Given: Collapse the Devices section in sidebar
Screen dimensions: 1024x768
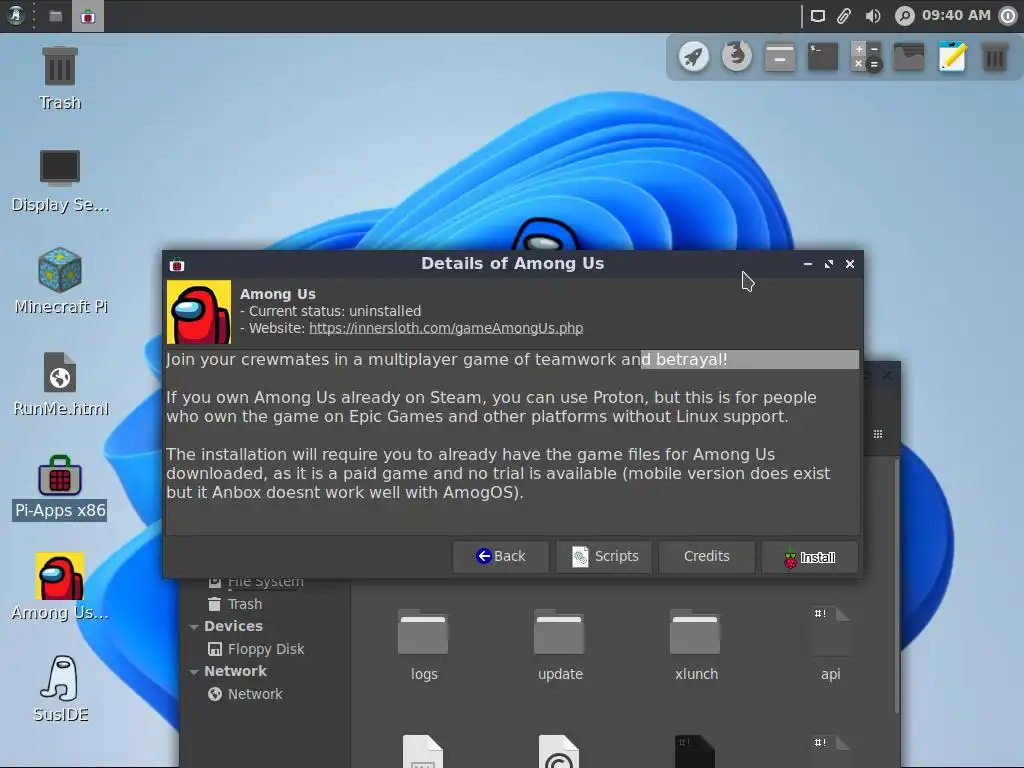Looking at the screenshot, I should pyautogui.click(x=194, y=627).
